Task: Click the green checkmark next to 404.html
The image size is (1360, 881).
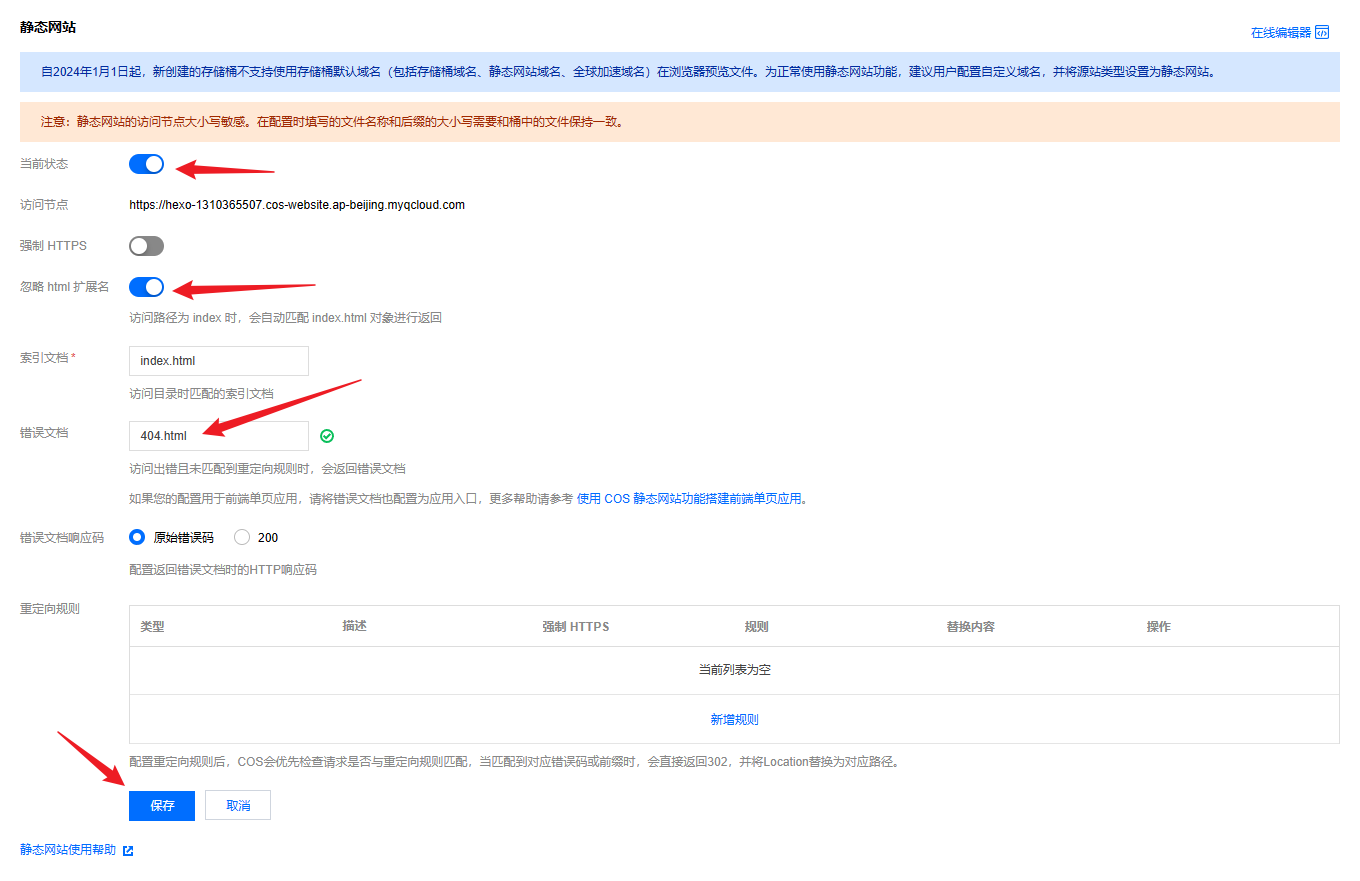Action: coord(327,436)
